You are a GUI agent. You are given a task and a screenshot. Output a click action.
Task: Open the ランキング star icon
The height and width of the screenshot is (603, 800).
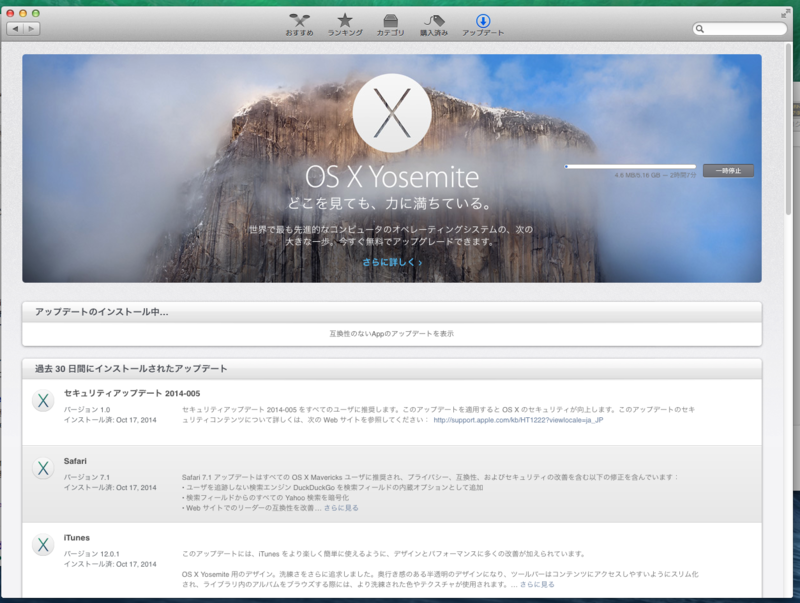tap(345, 24)
